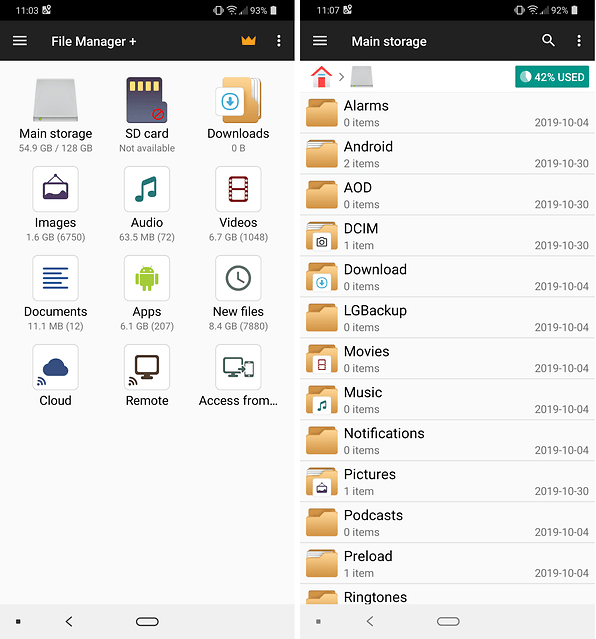Tap the red home icon in breadcrumb
Viewport: 596px width, 639px height.
point(321,77)
